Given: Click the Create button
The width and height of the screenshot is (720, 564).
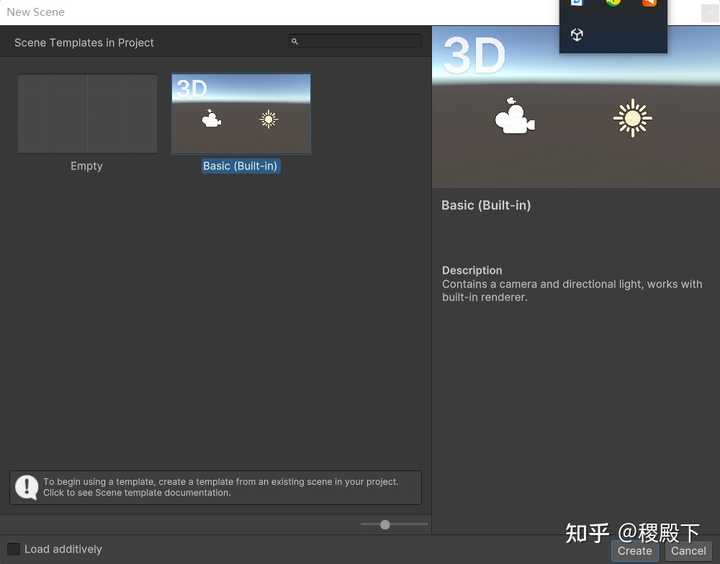Looking at the screenshot, I should pos(635,551).
